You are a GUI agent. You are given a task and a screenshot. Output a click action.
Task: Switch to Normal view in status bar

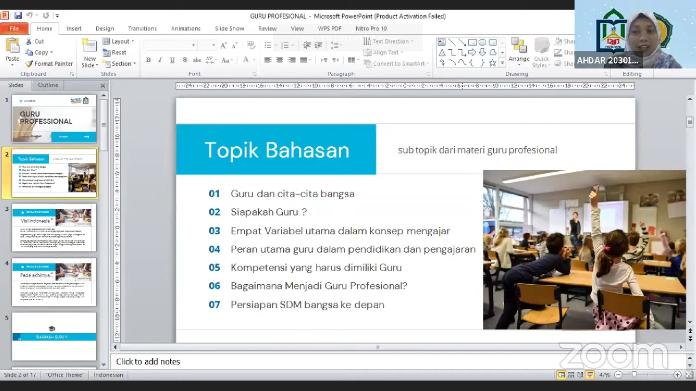point(562,375)
